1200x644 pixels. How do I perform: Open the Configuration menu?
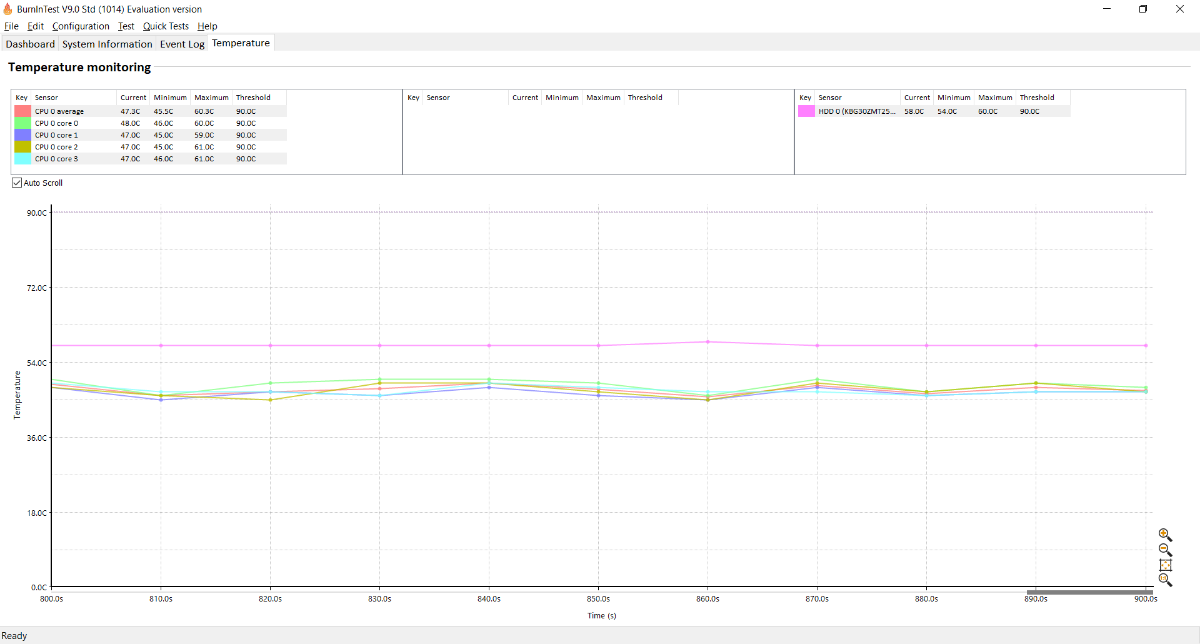click(x=80, y=26)
